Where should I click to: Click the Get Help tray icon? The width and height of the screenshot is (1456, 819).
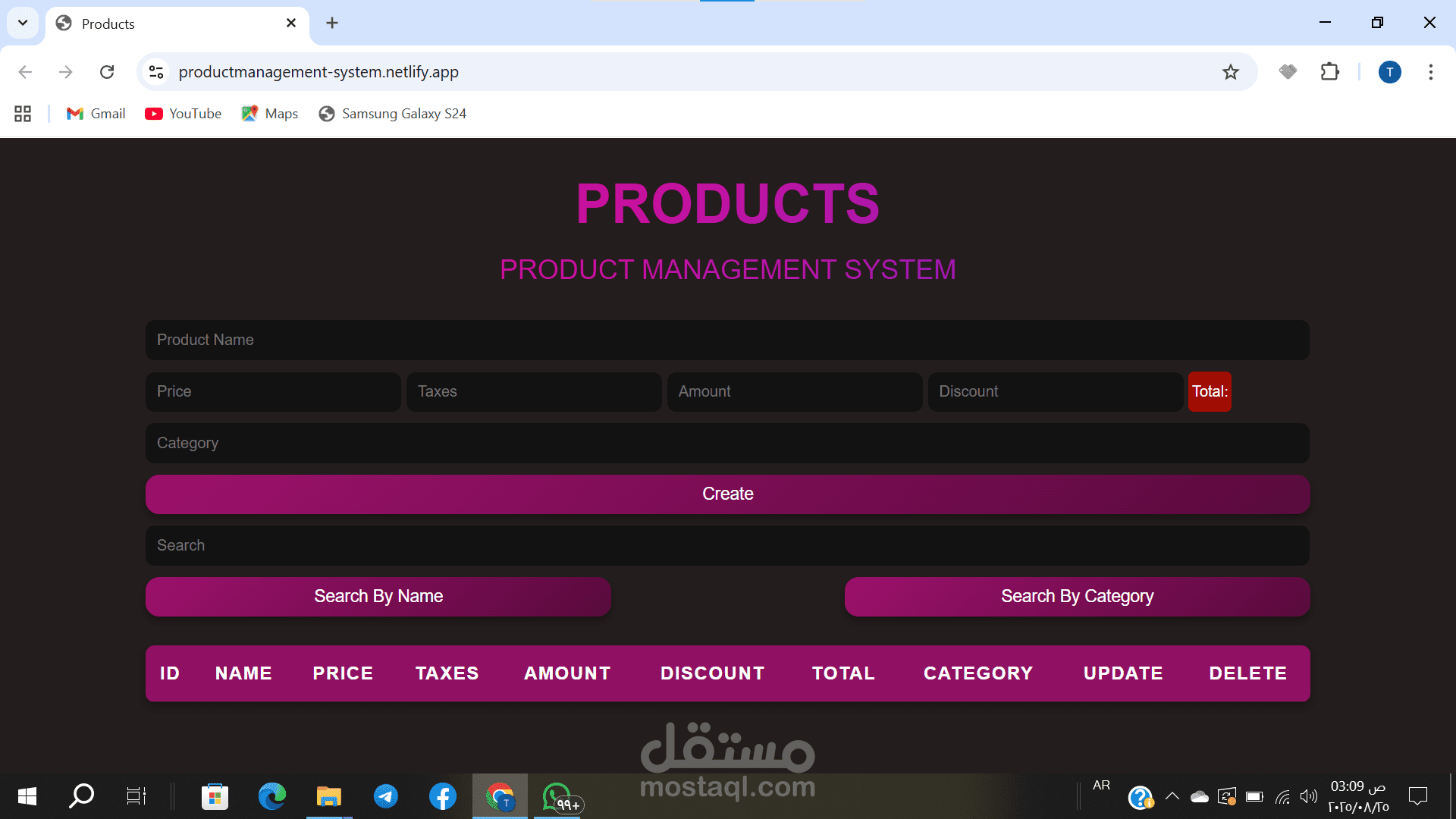tap(1140, 797)
